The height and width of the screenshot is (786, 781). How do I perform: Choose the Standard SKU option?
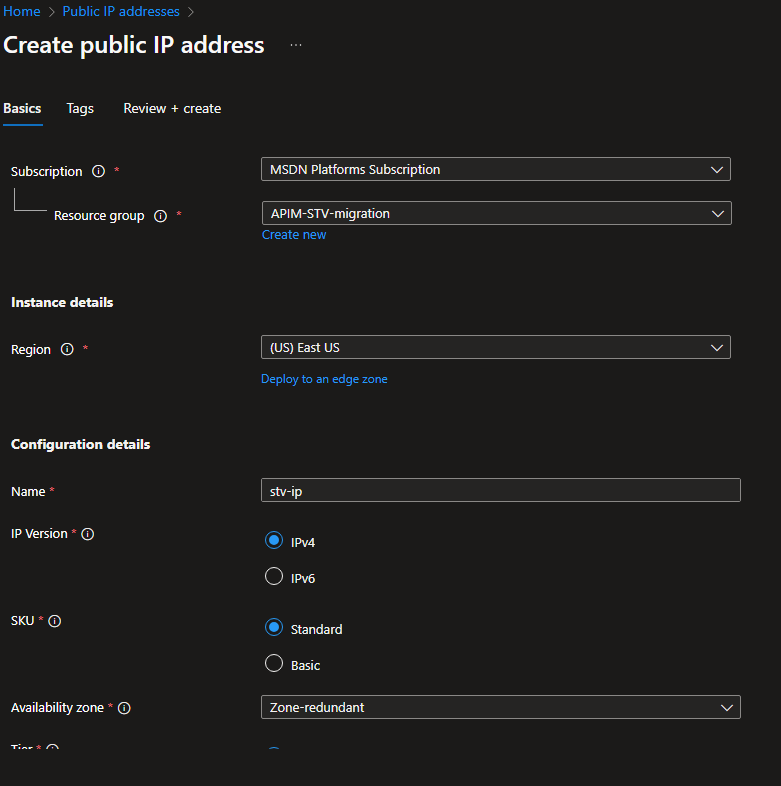(x=274, y=628)
